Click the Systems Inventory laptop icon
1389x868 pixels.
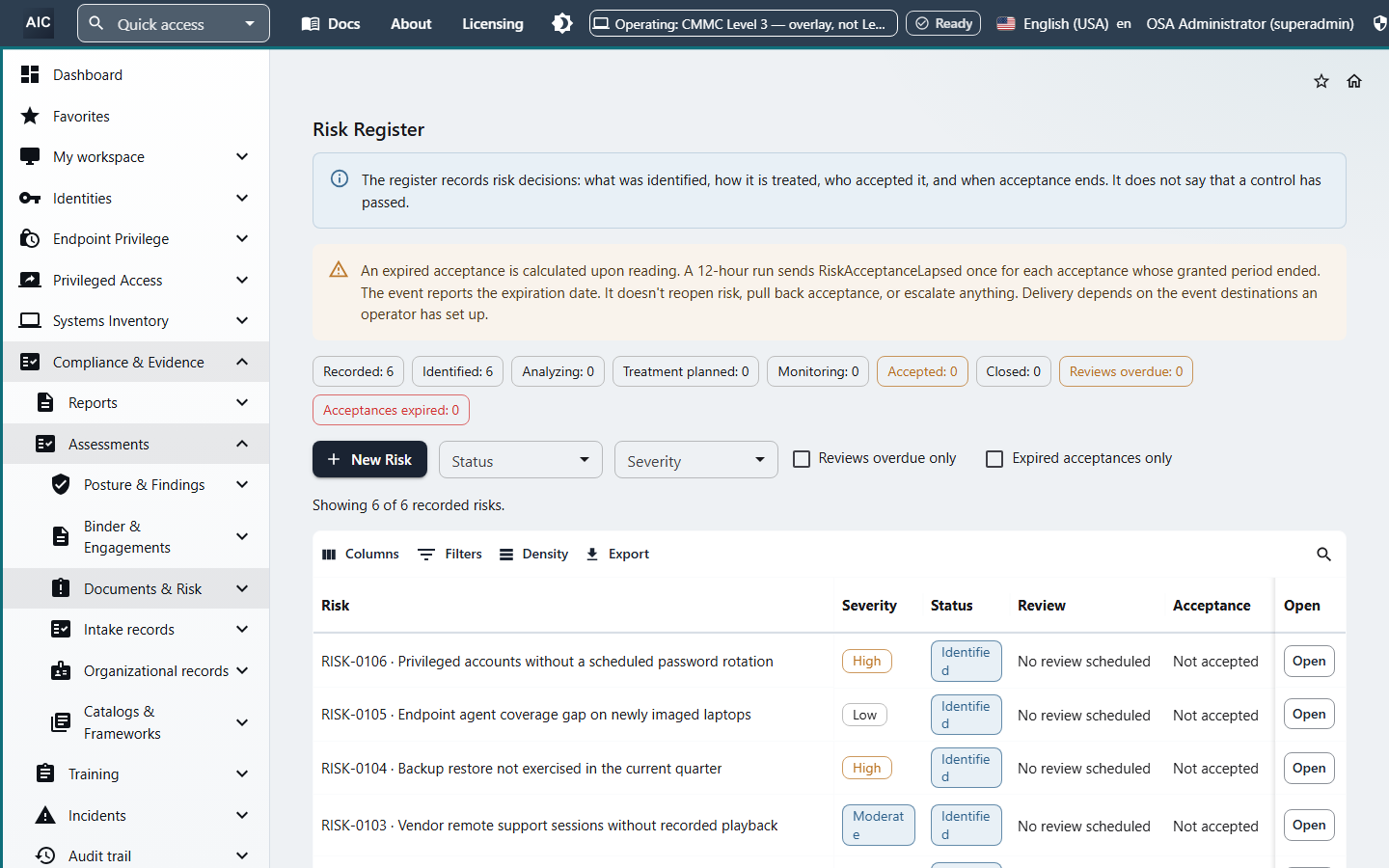click(x=30, y=320)
